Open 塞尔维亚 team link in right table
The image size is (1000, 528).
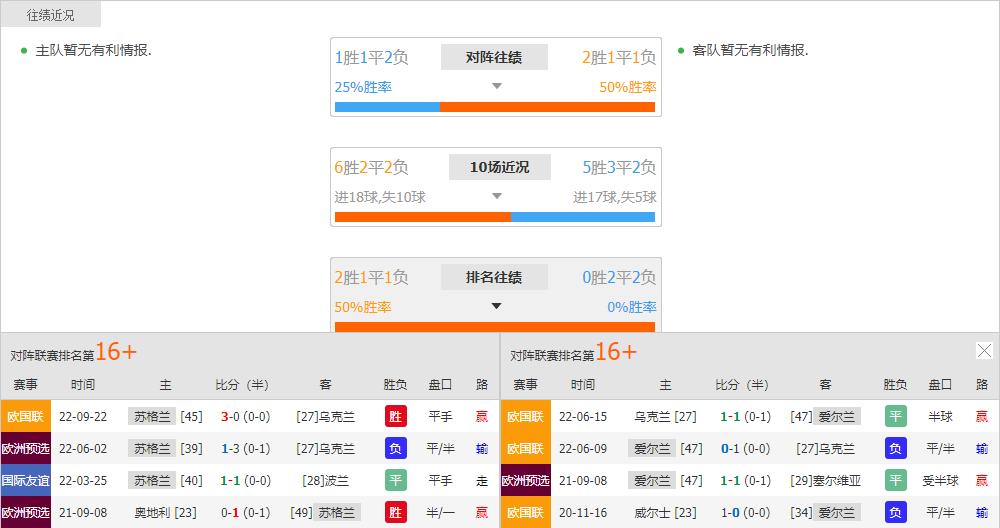[x=840, y=481]
